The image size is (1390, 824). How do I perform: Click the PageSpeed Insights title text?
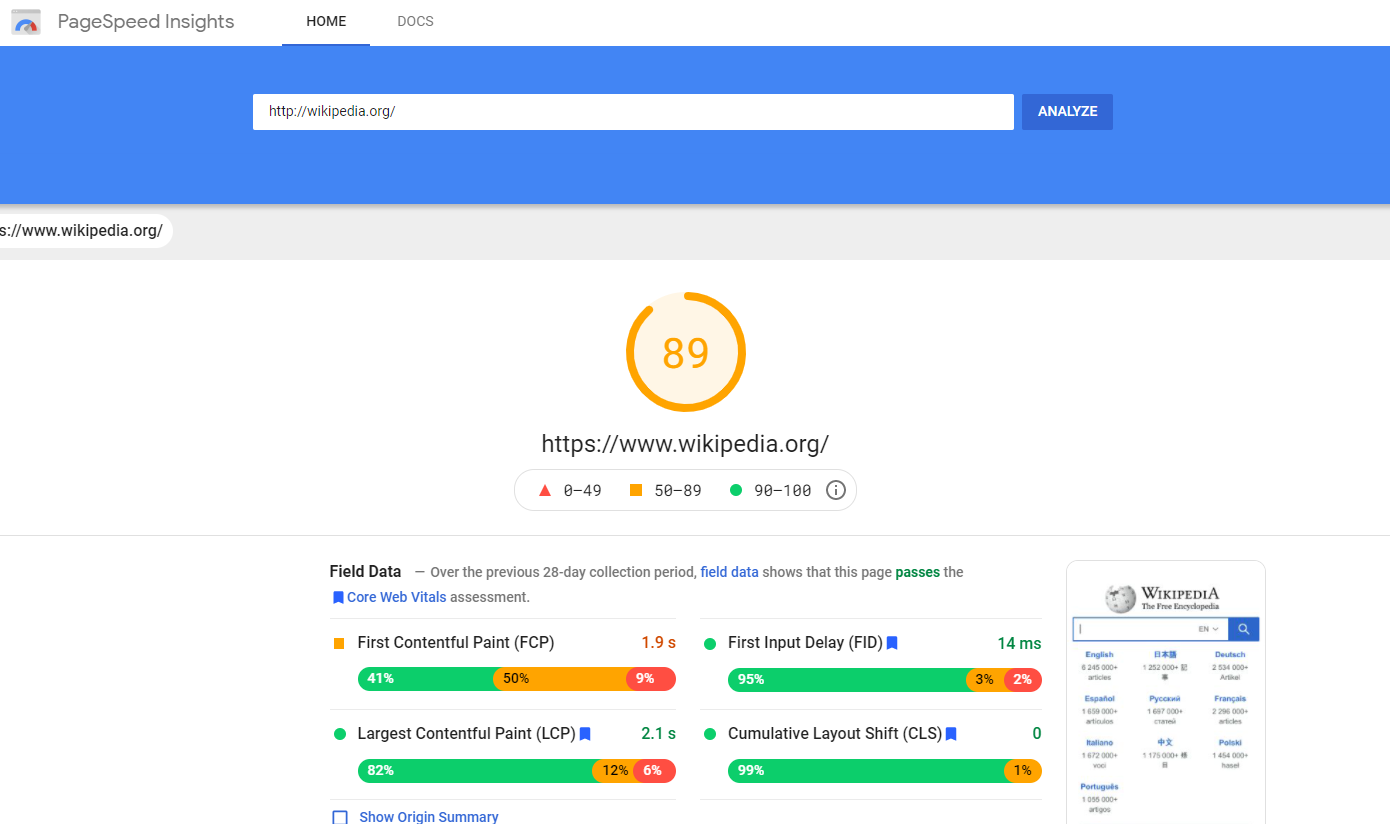coord(146,22)
